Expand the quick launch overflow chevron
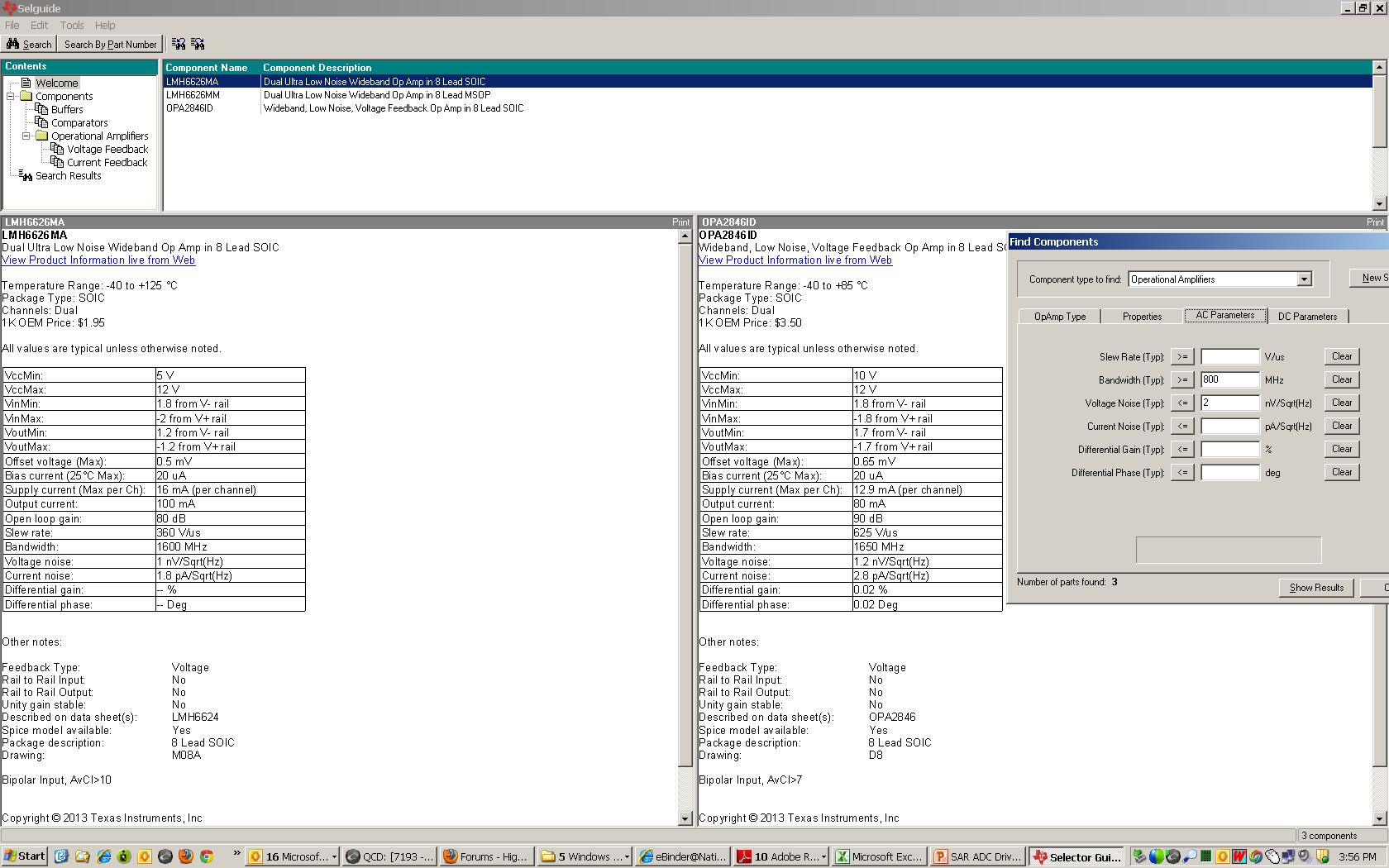This screenshot has width=1389, height=868. click(237, 853)
